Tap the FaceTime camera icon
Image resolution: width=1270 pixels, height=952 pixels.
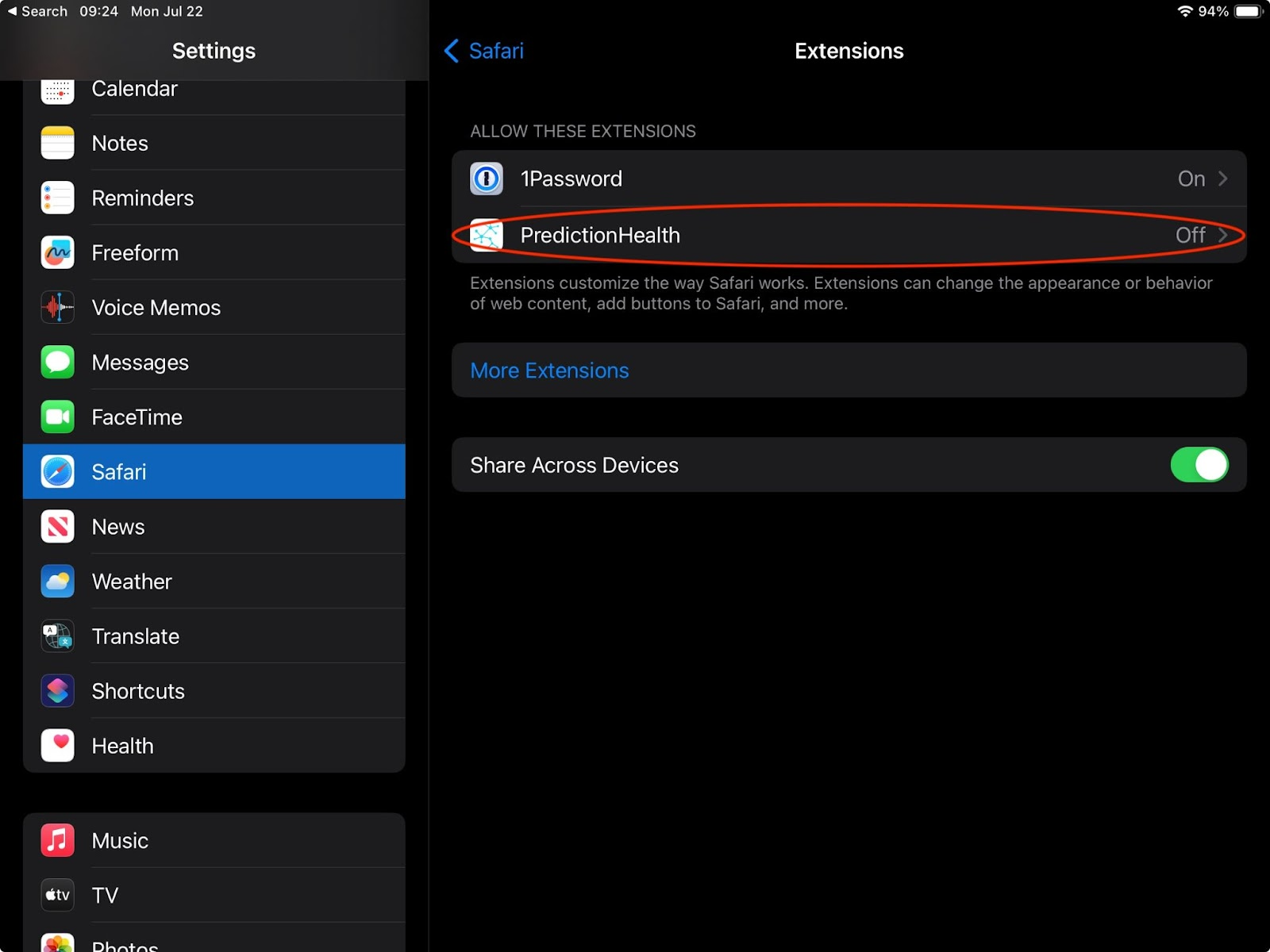pos(57,416)
